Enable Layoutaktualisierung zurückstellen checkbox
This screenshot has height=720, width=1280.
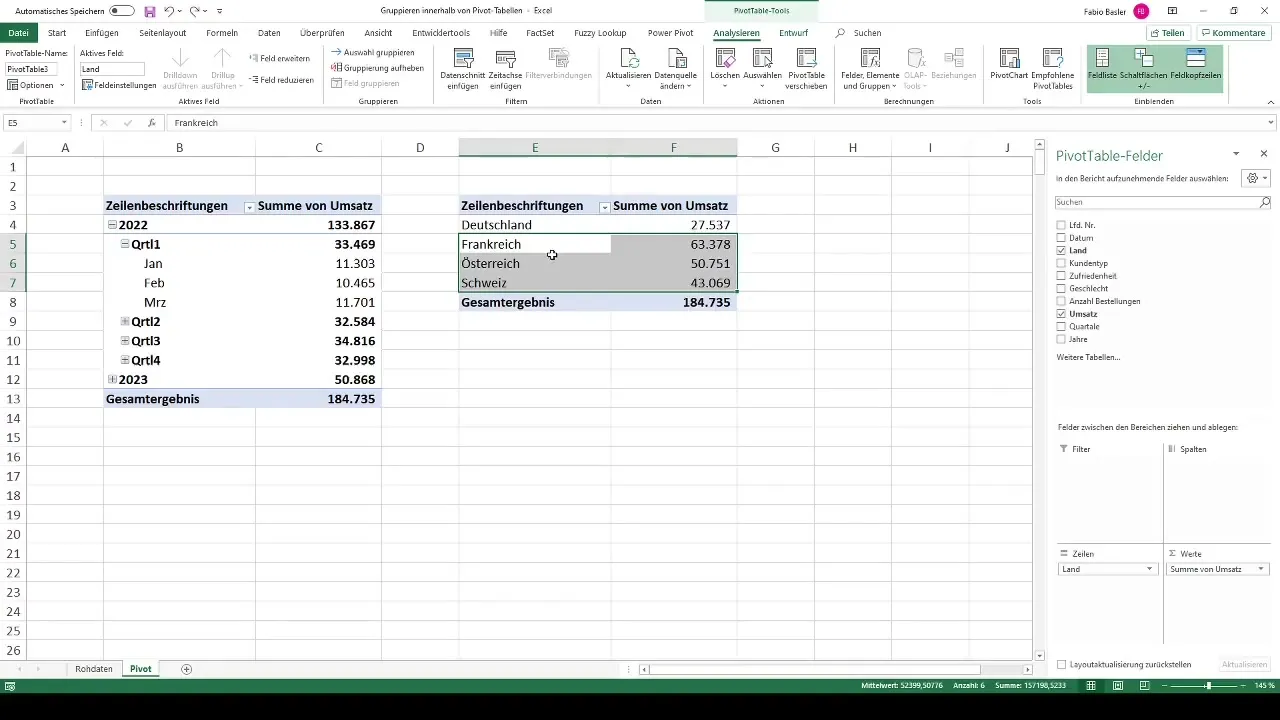click(1061, 664)
